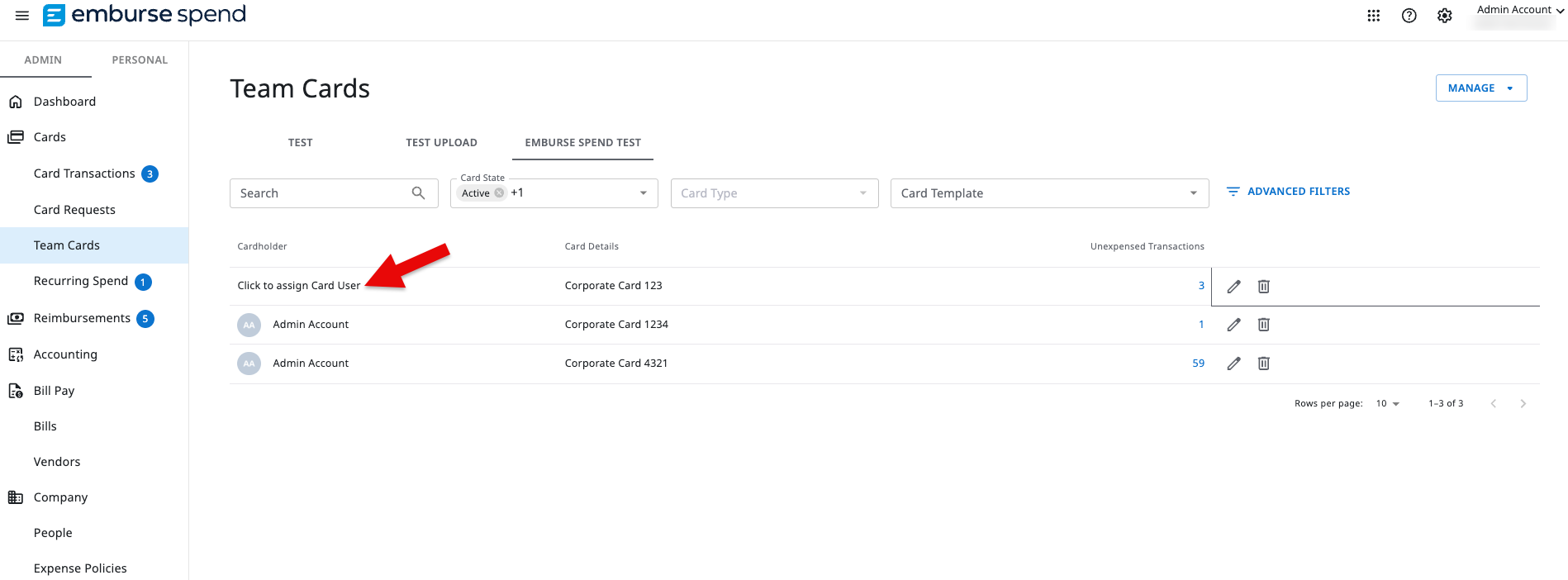
Task: Open the apps grid launcher
Action: pyautogui.click(x=1373, y=16)
